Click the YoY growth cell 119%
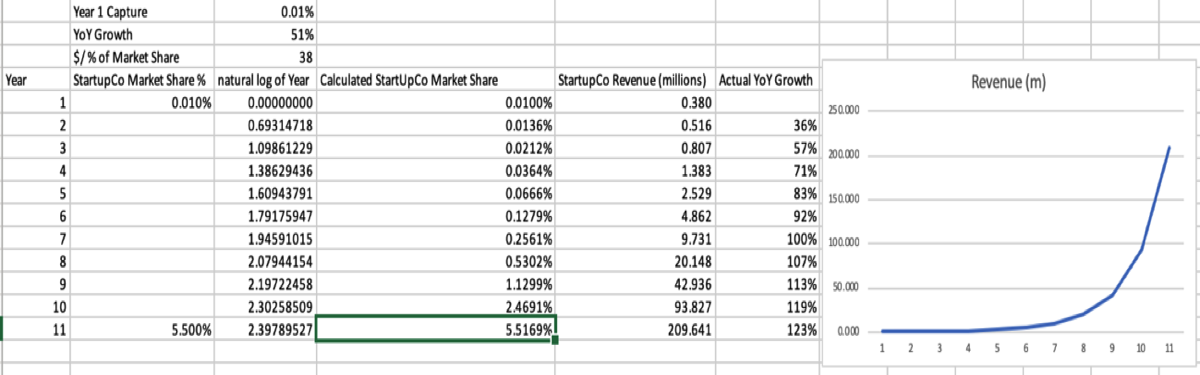Viewport: 1200px width, 375px height. [x=768, y=307]
